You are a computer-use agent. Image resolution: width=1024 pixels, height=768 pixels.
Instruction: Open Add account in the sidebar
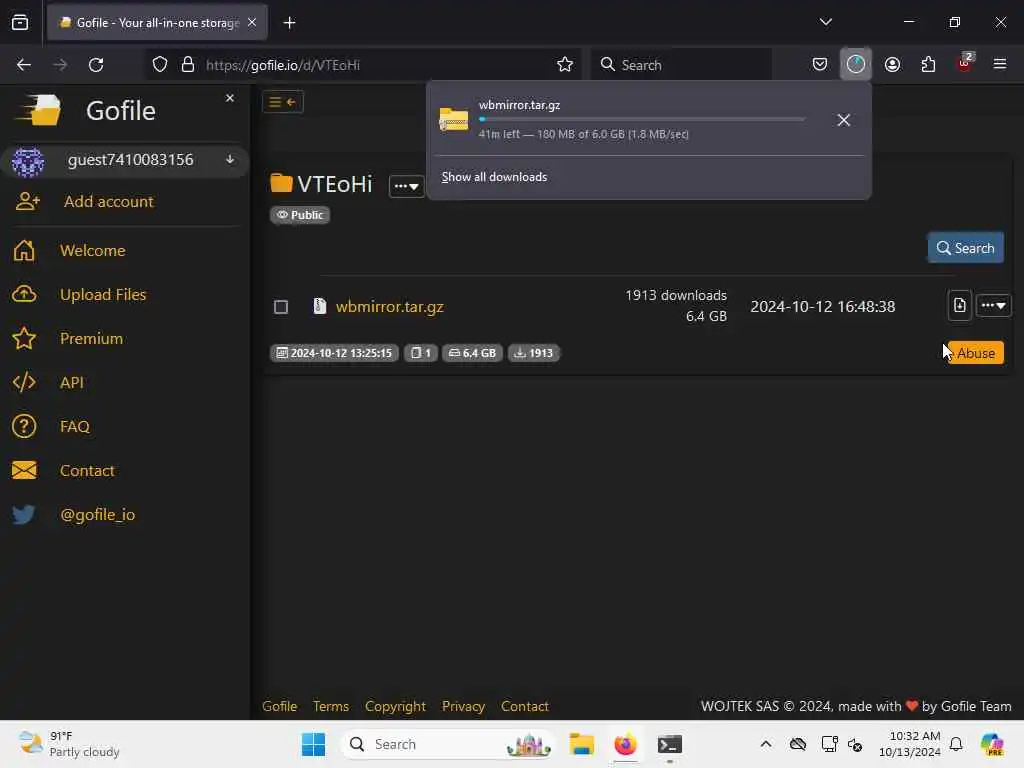coord(108,201)
